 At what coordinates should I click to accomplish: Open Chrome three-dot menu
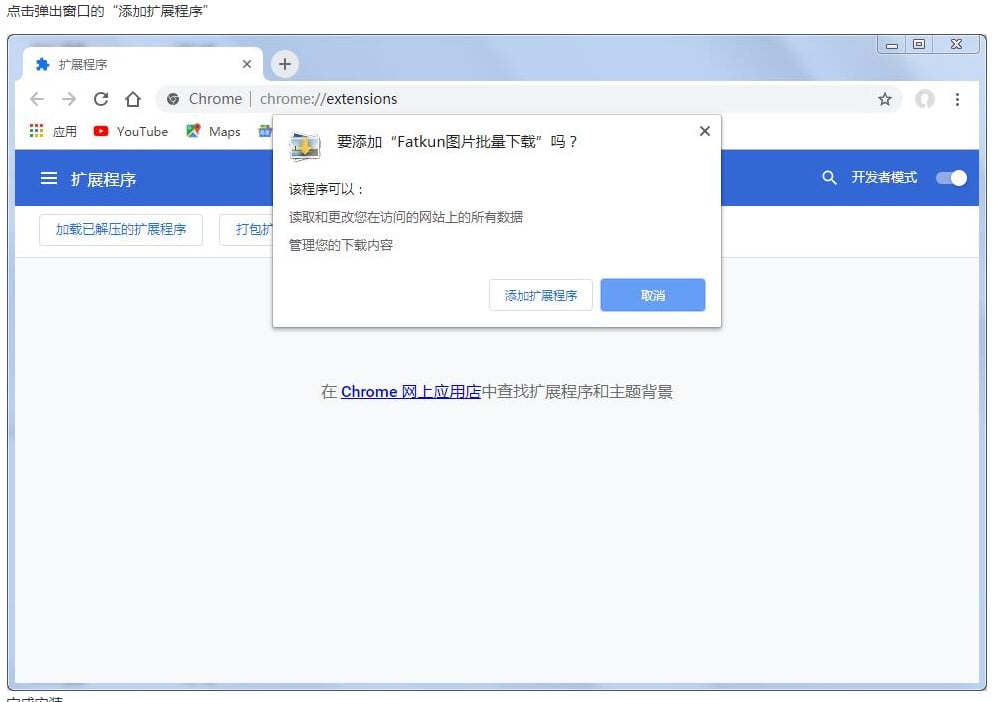point(958,99)
